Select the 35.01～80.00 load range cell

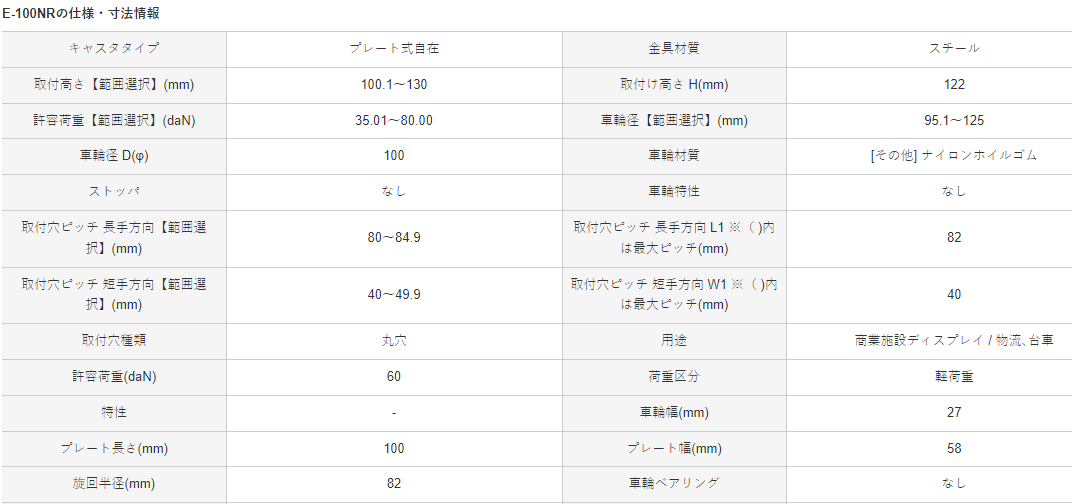(394, 120)
